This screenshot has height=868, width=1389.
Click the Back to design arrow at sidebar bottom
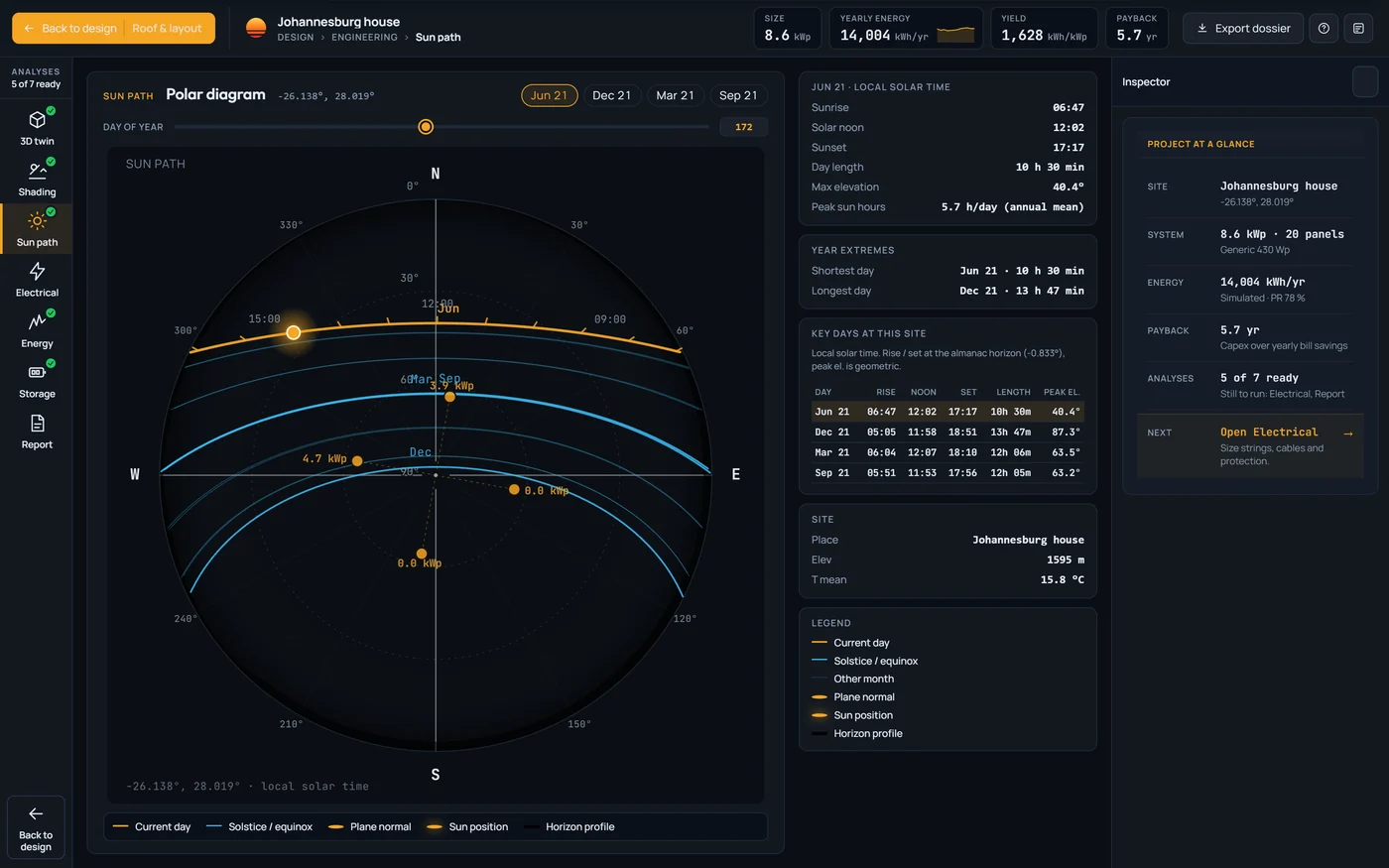36,827
